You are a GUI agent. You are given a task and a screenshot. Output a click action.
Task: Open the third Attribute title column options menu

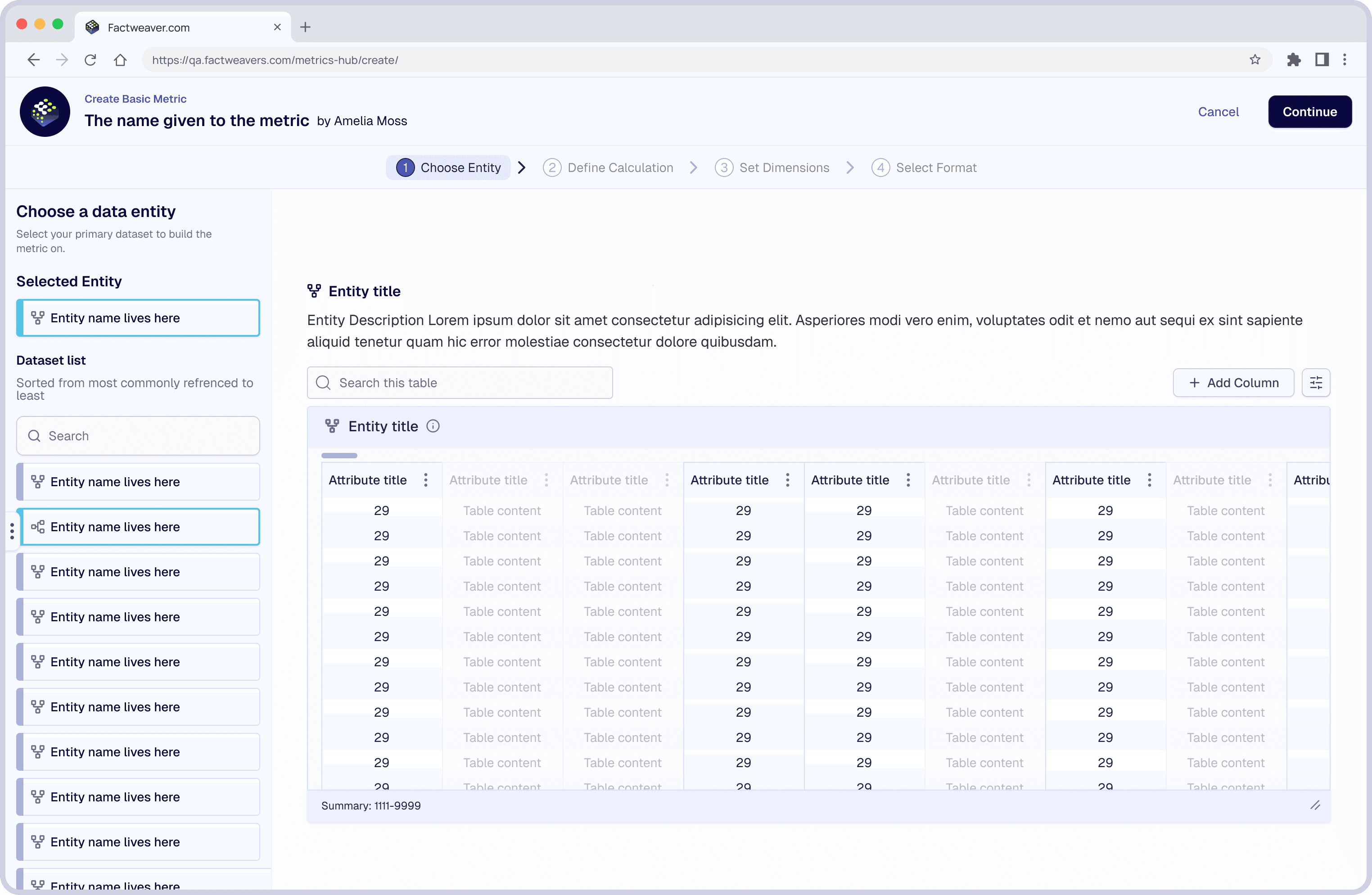coord(667,480)
